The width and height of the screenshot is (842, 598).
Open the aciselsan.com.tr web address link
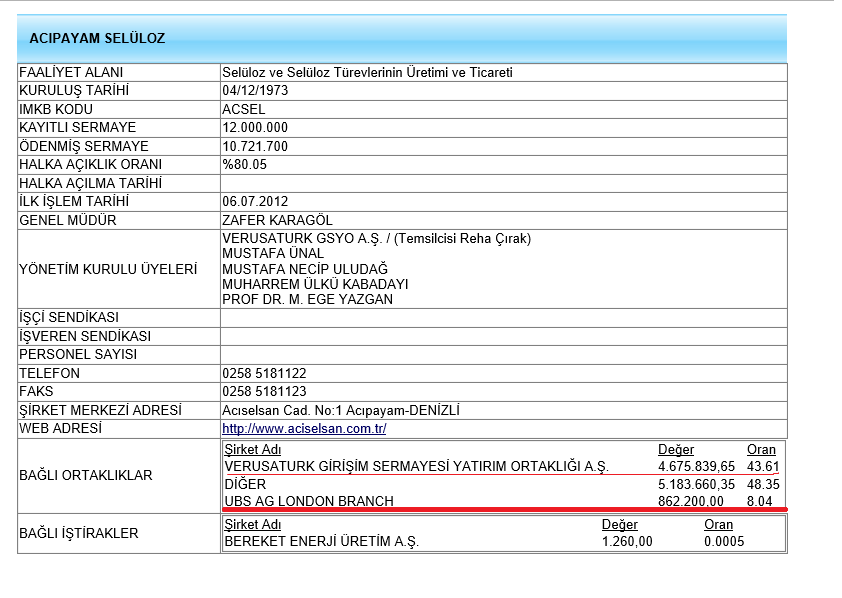coord(304,428)
